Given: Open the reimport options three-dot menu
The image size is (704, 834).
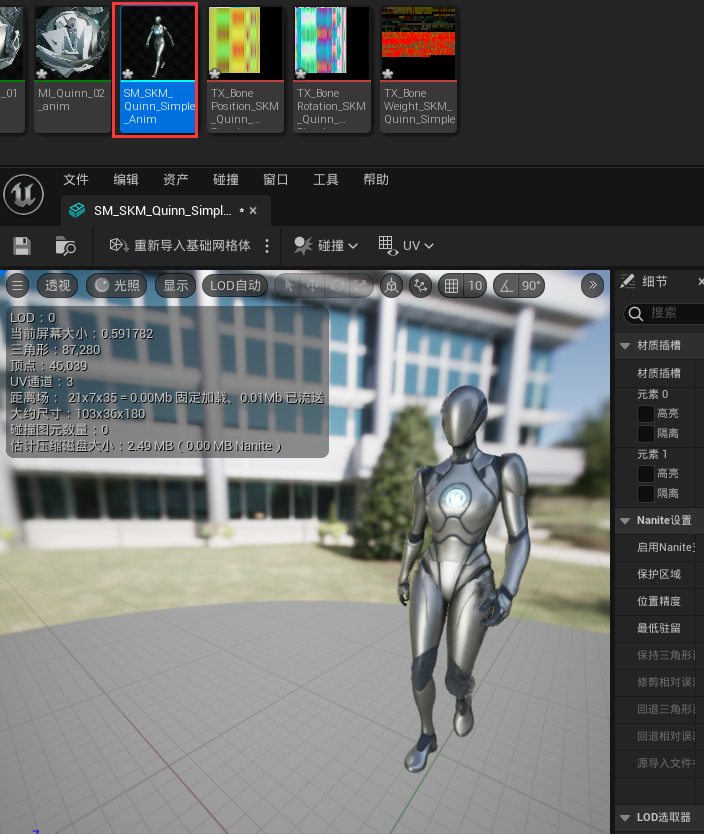Looking at the screenshot, I should tap(267, 245).
